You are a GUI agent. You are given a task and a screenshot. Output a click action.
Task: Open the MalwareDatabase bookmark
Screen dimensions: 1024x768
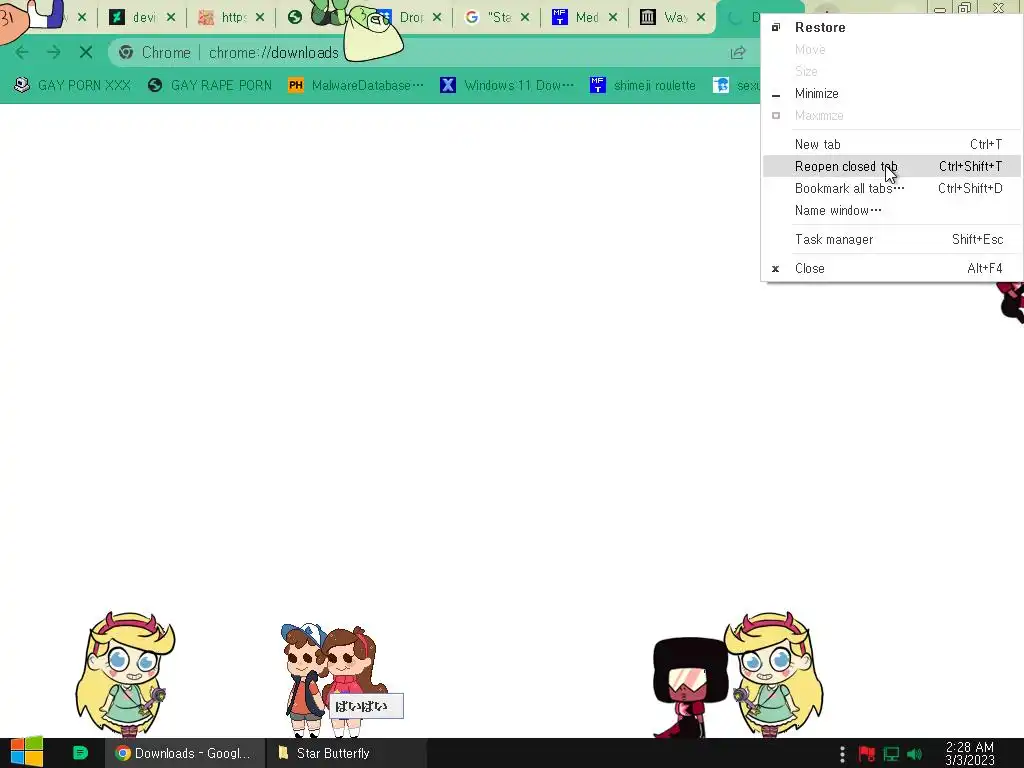356,86
